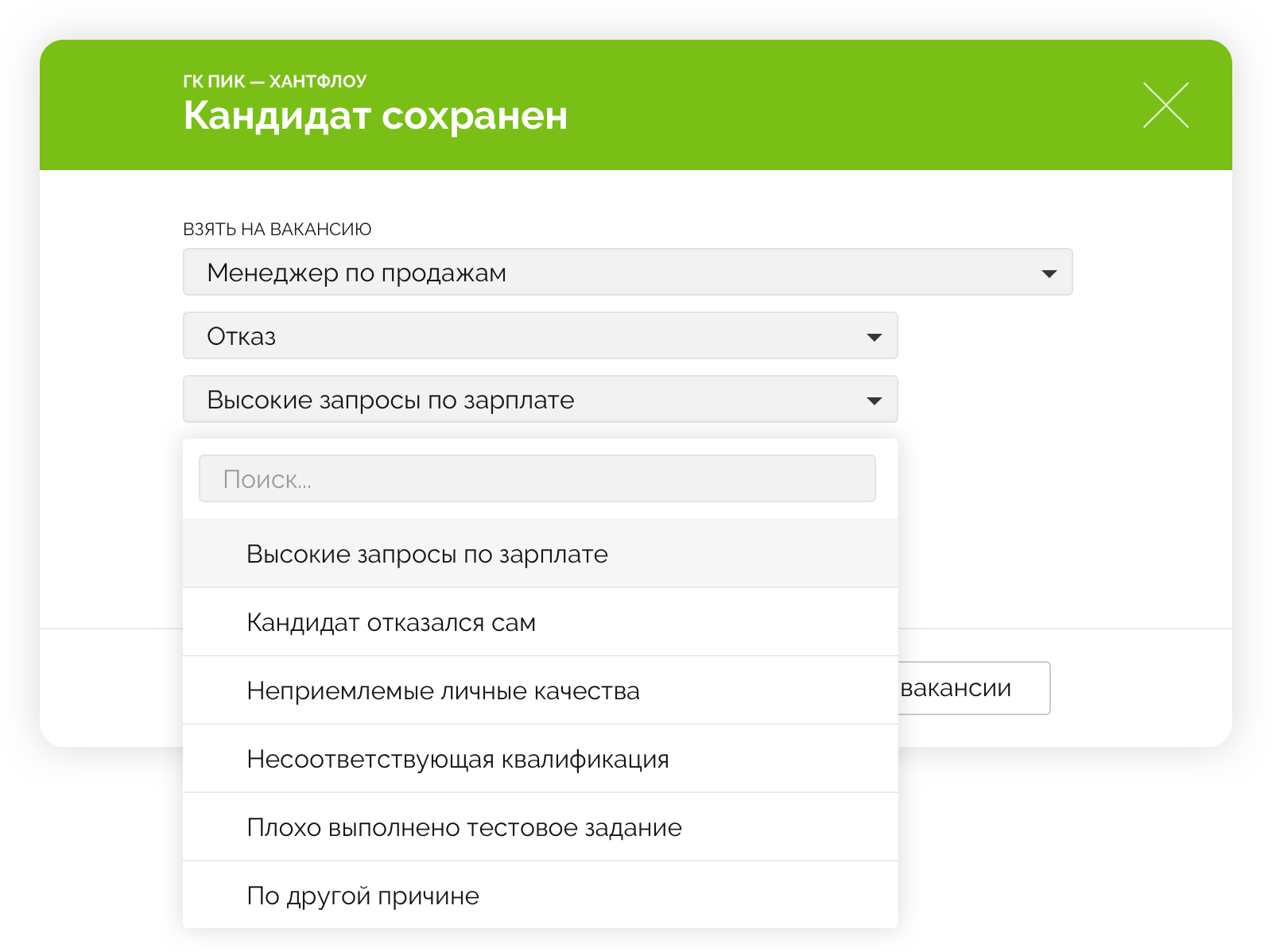Click the «ГК ПИК — ХАНТФЛОУ» header text
Image resolution: width=1272 pixels, height=952 pixels.
coord(277,79)
